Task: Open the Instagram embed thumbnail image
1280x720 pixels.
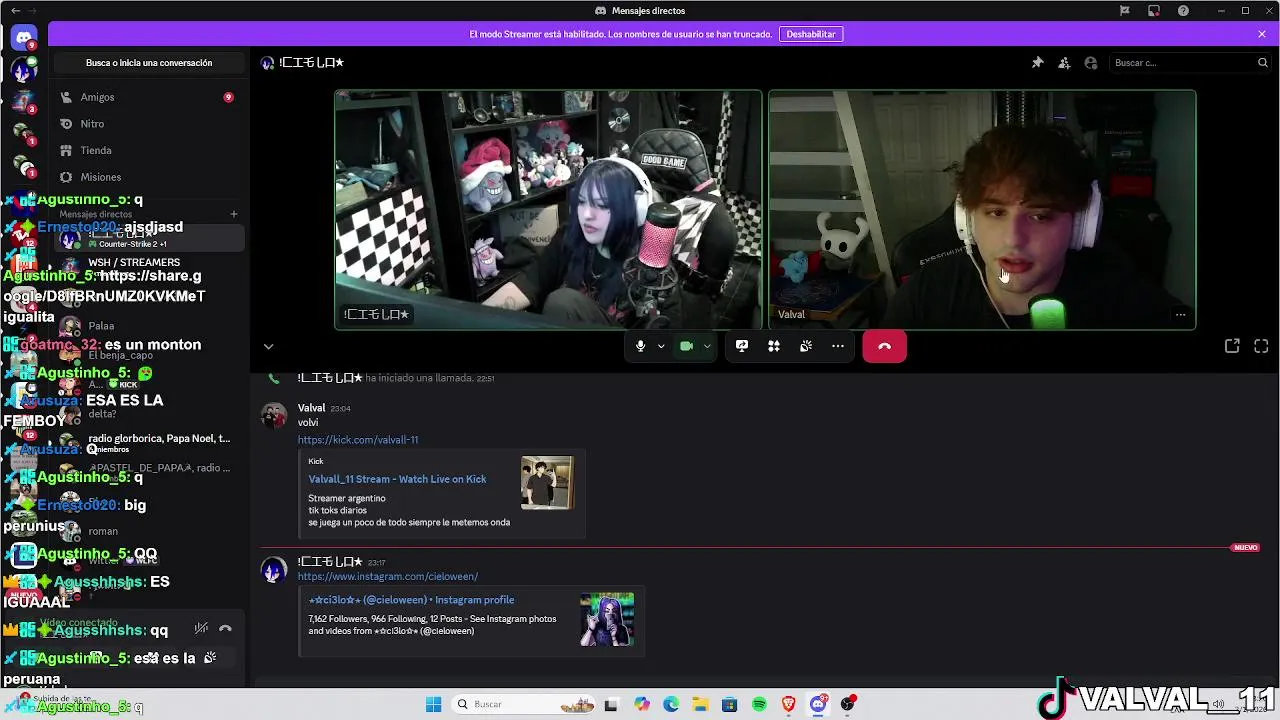Action: point(607,619)
